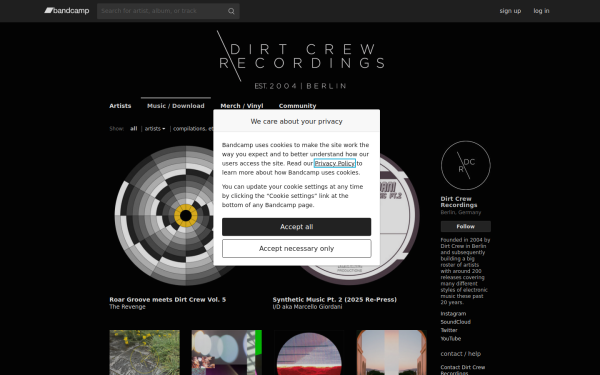Click 'We care about your privacy' heading
This screenshot has height=375, width=600.
click(297, 121)
